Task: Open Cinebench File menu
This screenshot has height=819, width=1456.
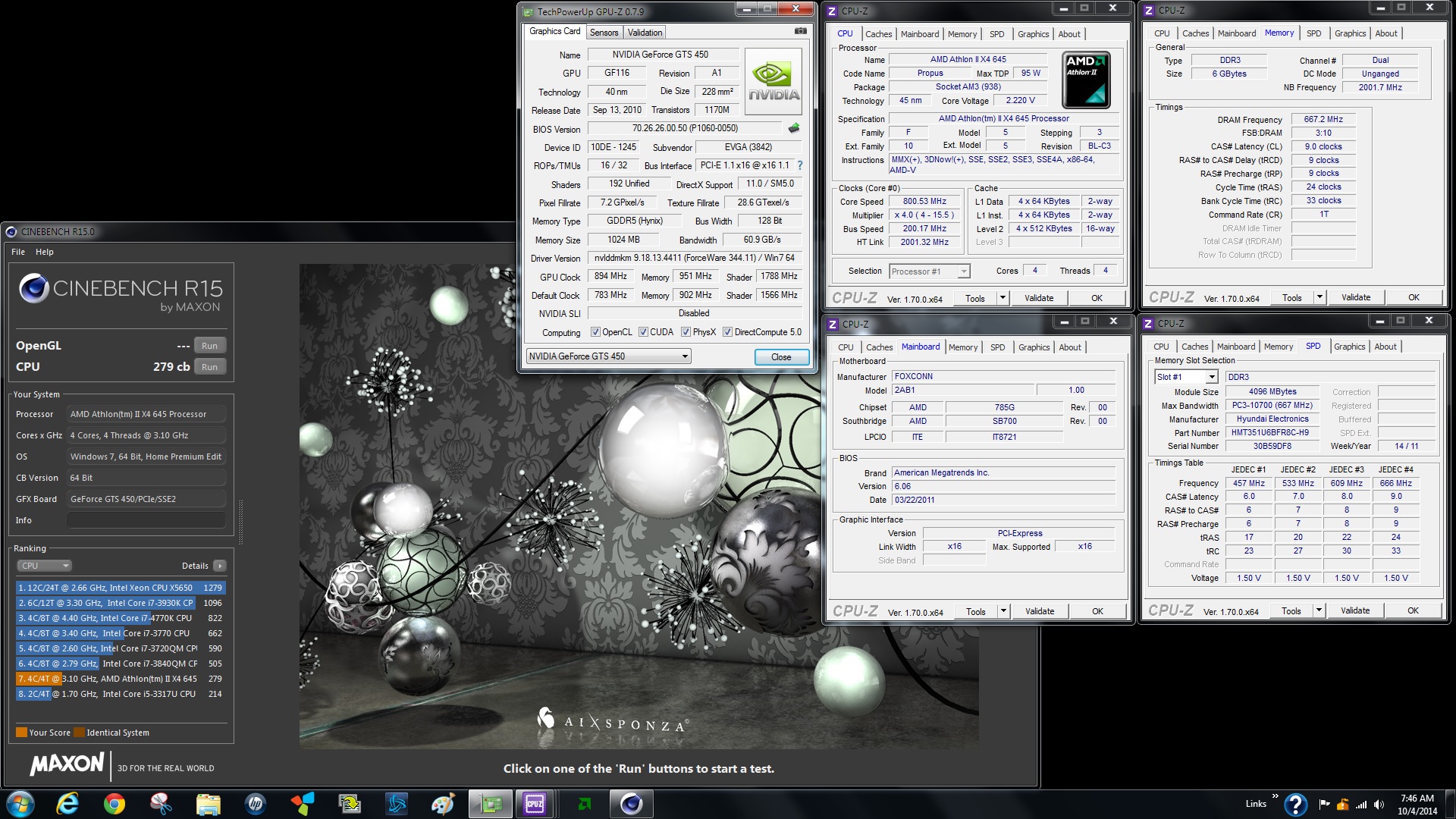Action: click(x=18, y=252)
